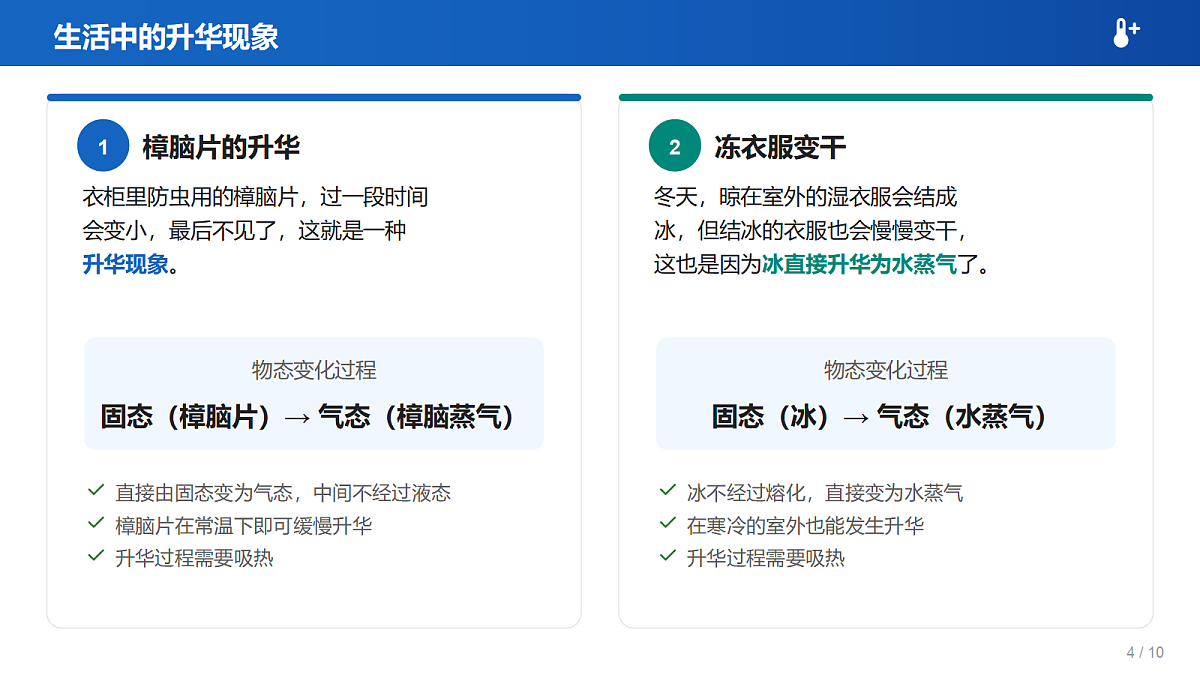Click the text 会变小，最后不见了
The height and width of the screenshot is (675, 1200).
pos(178,231)
